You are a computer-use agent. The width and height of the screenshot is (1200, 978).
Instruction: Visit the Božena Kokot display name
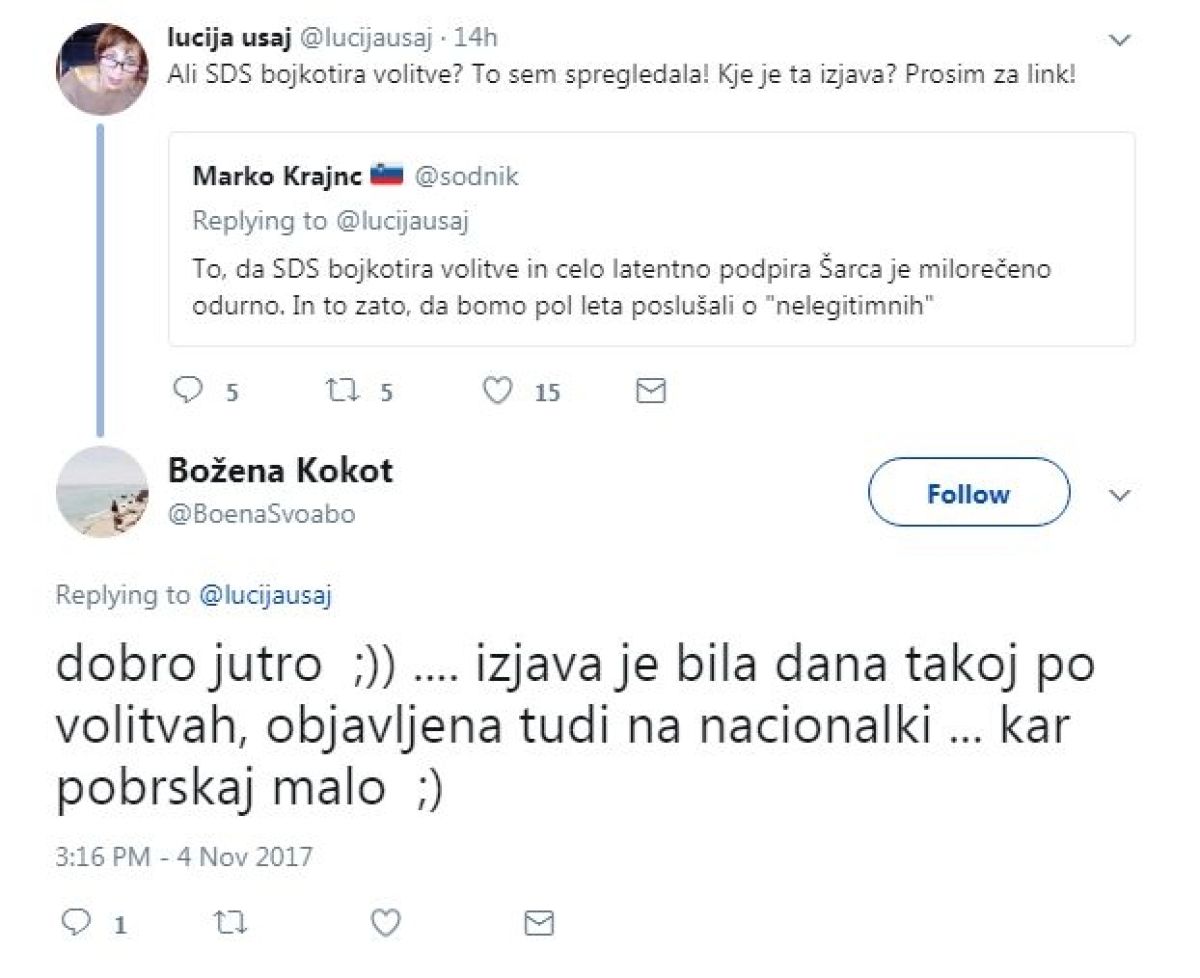(x=279, y=469)
